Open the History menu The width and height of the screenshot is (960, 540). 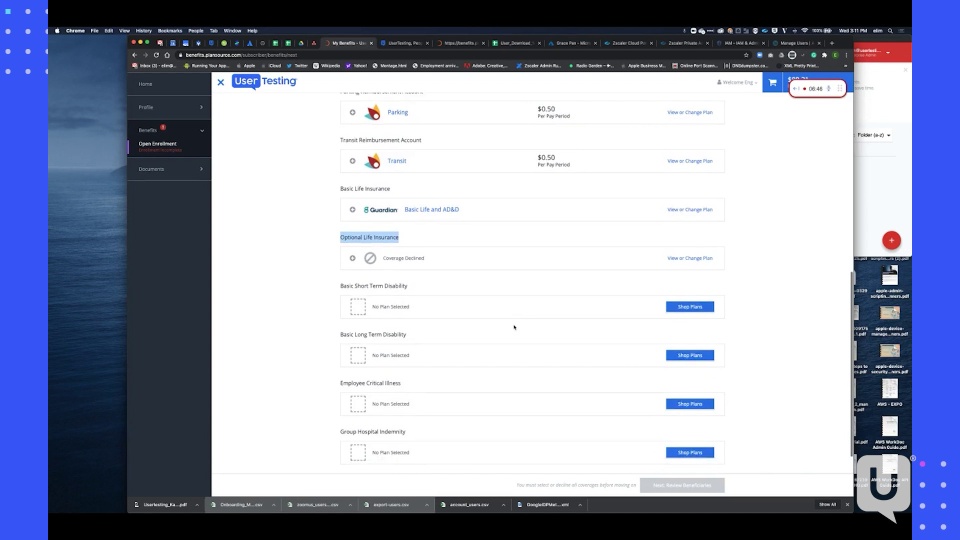click(143, 31)
